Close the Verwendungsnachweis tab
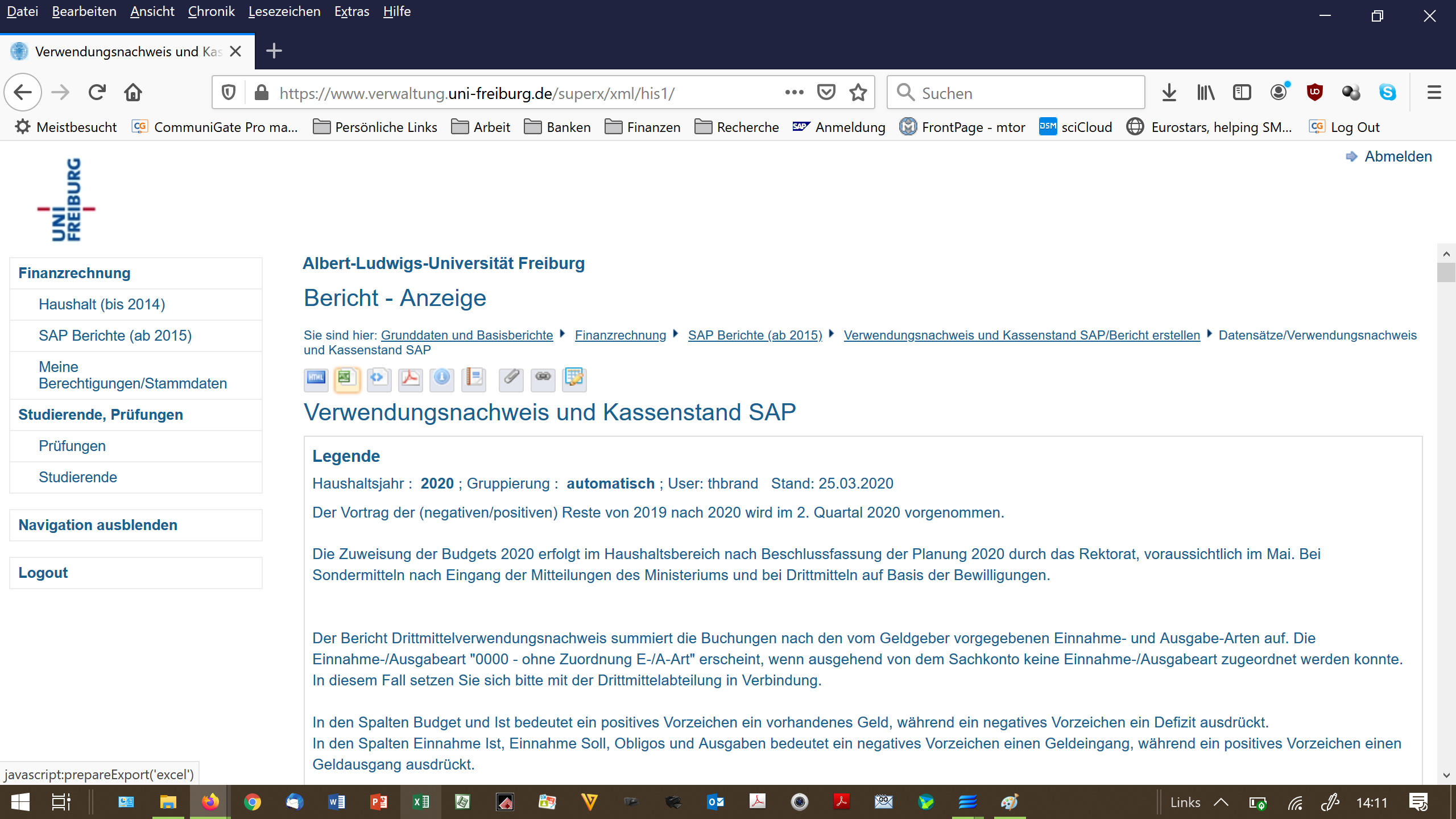 pos(235,52)
